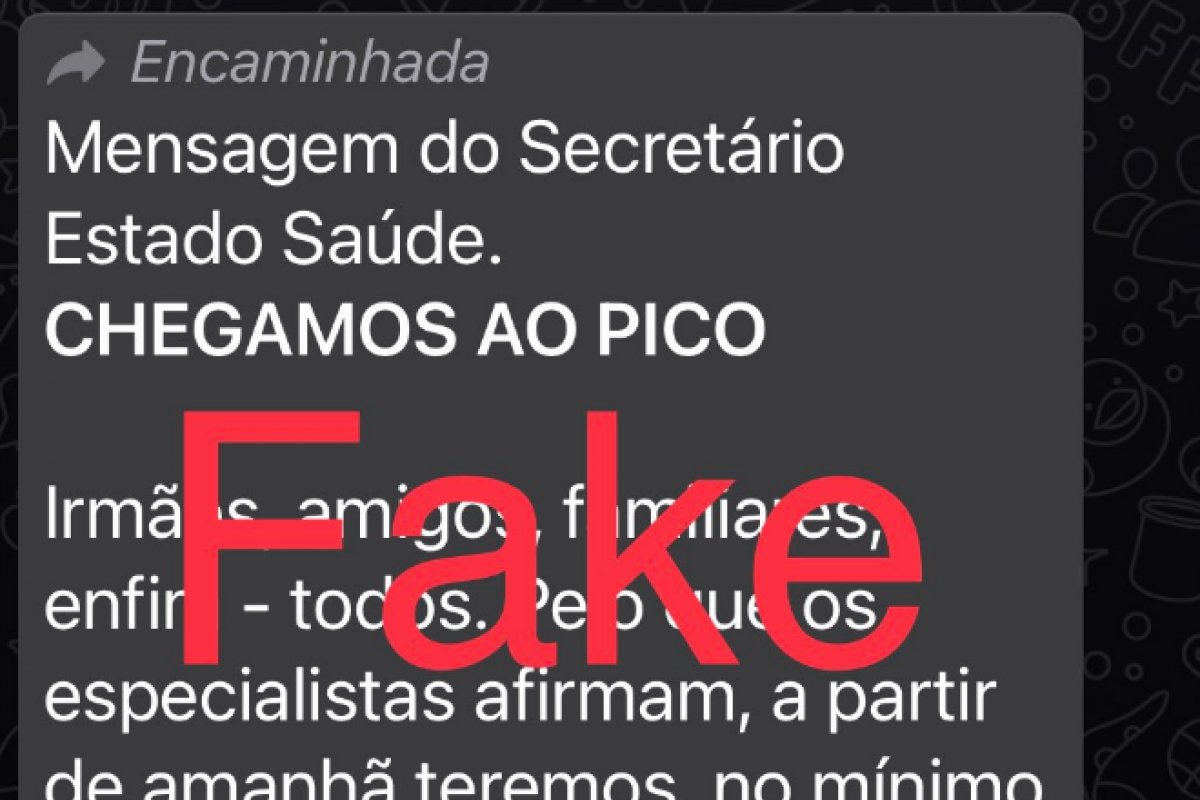
Task: Click the 'Estado Saúde.' text line
Action: click(272, 241)
